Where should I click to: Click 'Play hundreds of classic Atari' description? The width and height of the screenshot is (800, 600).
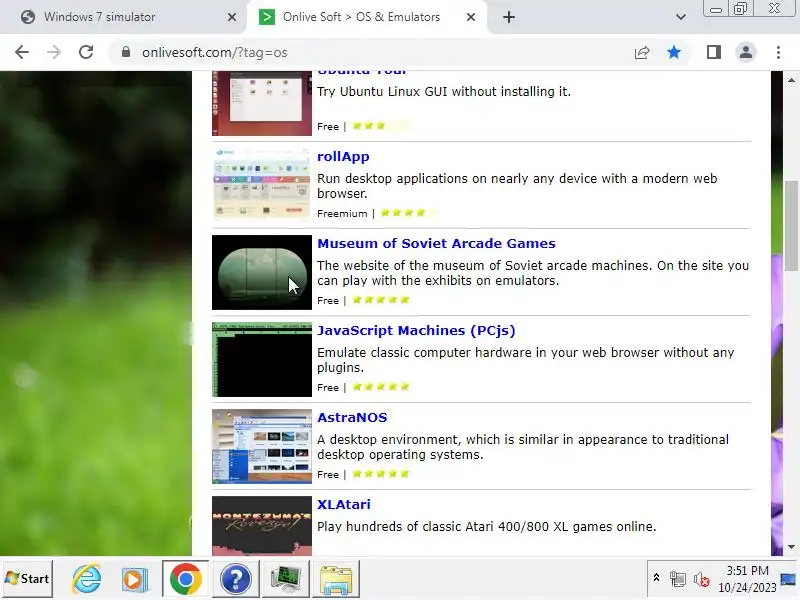tap(487, 527)
